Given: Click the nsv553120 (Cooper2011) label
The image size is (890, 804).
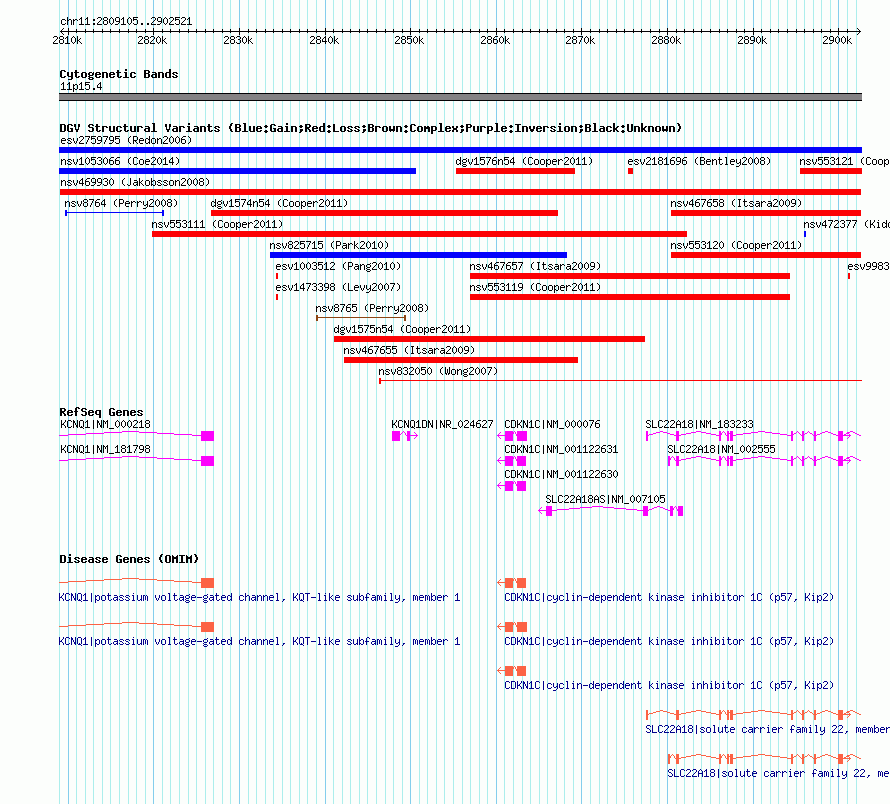Looking at the screenshot, I should pos(736,245).
